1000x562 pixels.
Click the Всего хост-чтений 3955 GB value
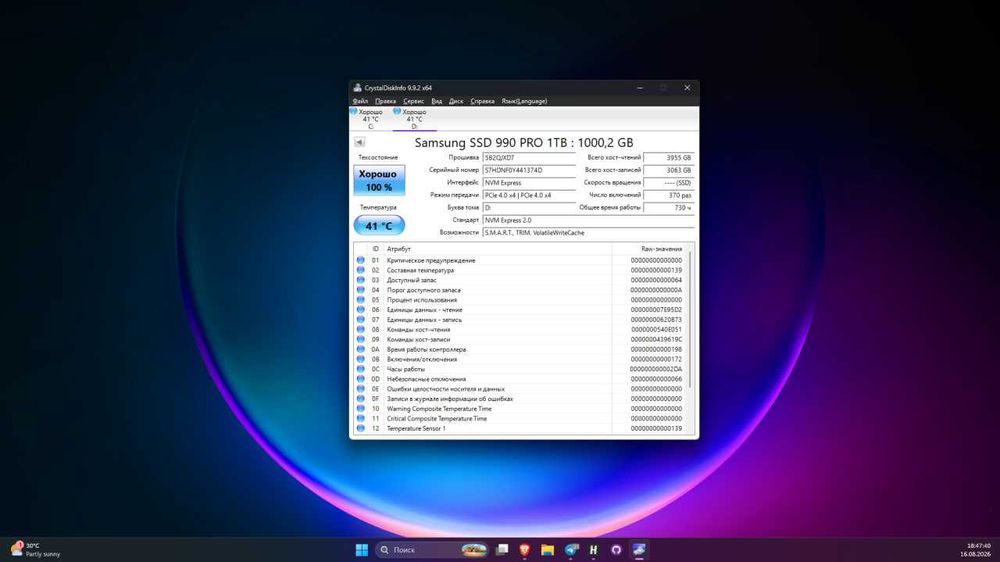(668, 158)
